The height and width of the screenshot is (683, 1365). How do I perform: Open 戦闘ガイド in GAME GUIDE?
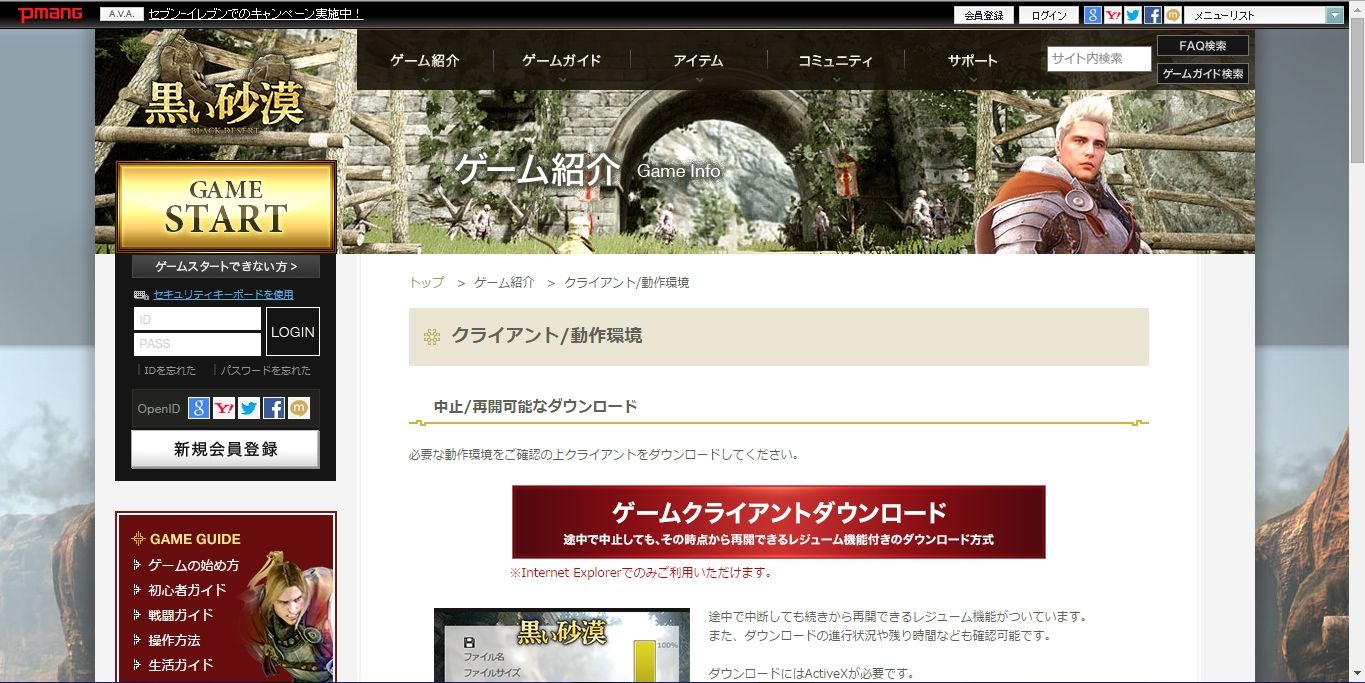pos(181,615)
